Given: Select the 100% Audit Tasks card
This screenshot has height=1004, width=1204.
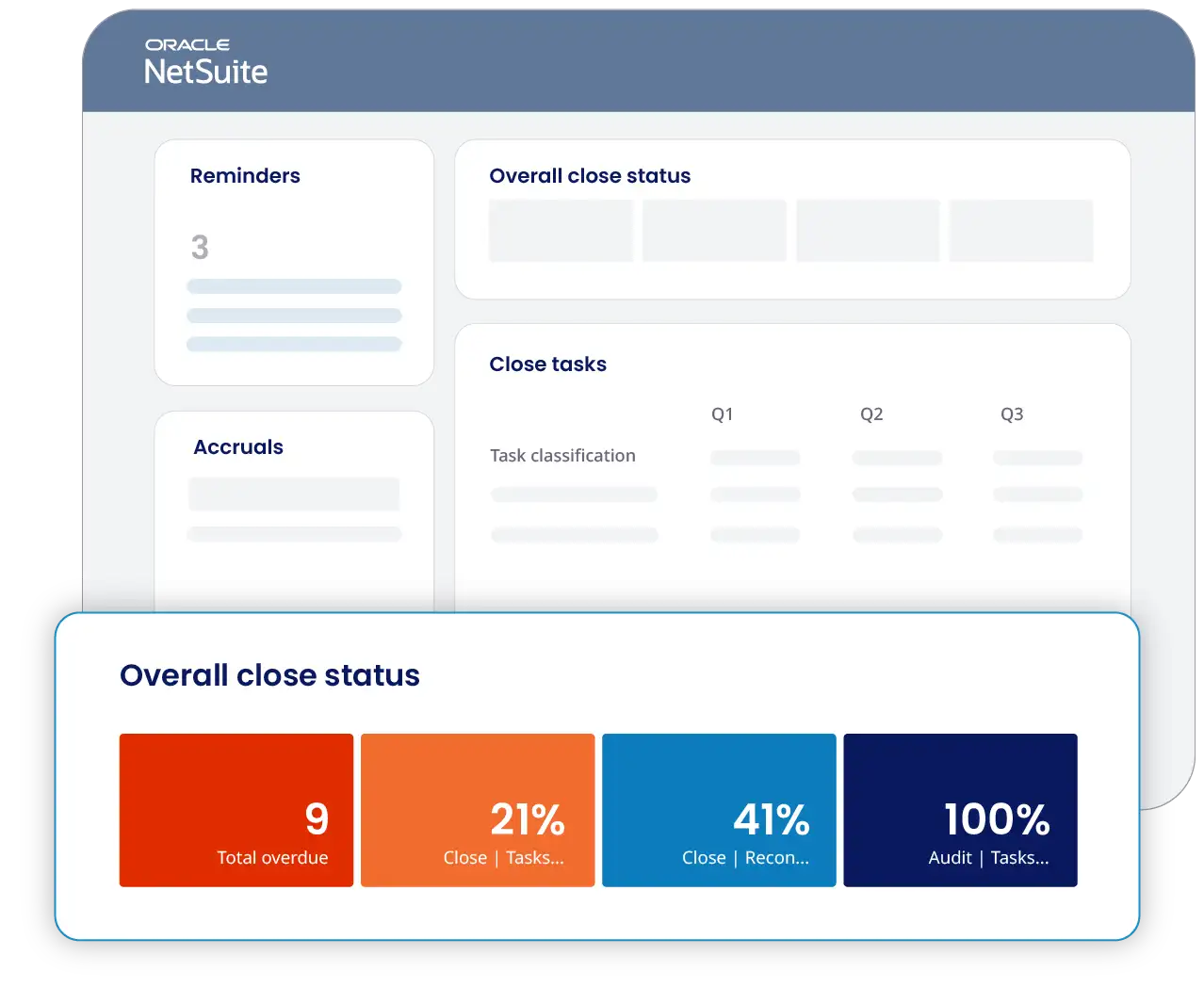Looking at the screenshot, I should click(960, 810).
